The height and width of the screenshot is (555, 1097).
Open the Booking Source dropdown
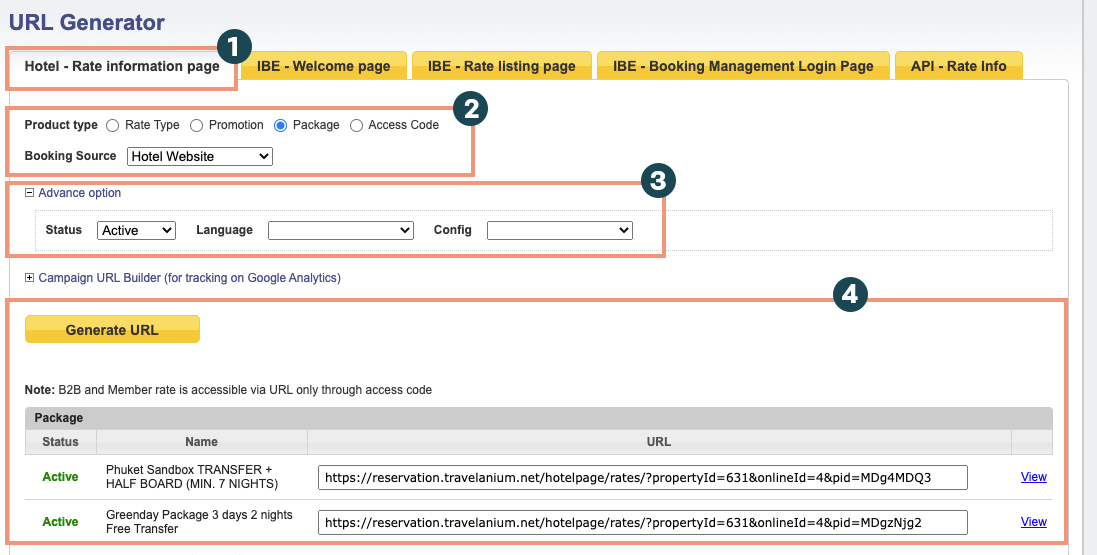[200, 156]
